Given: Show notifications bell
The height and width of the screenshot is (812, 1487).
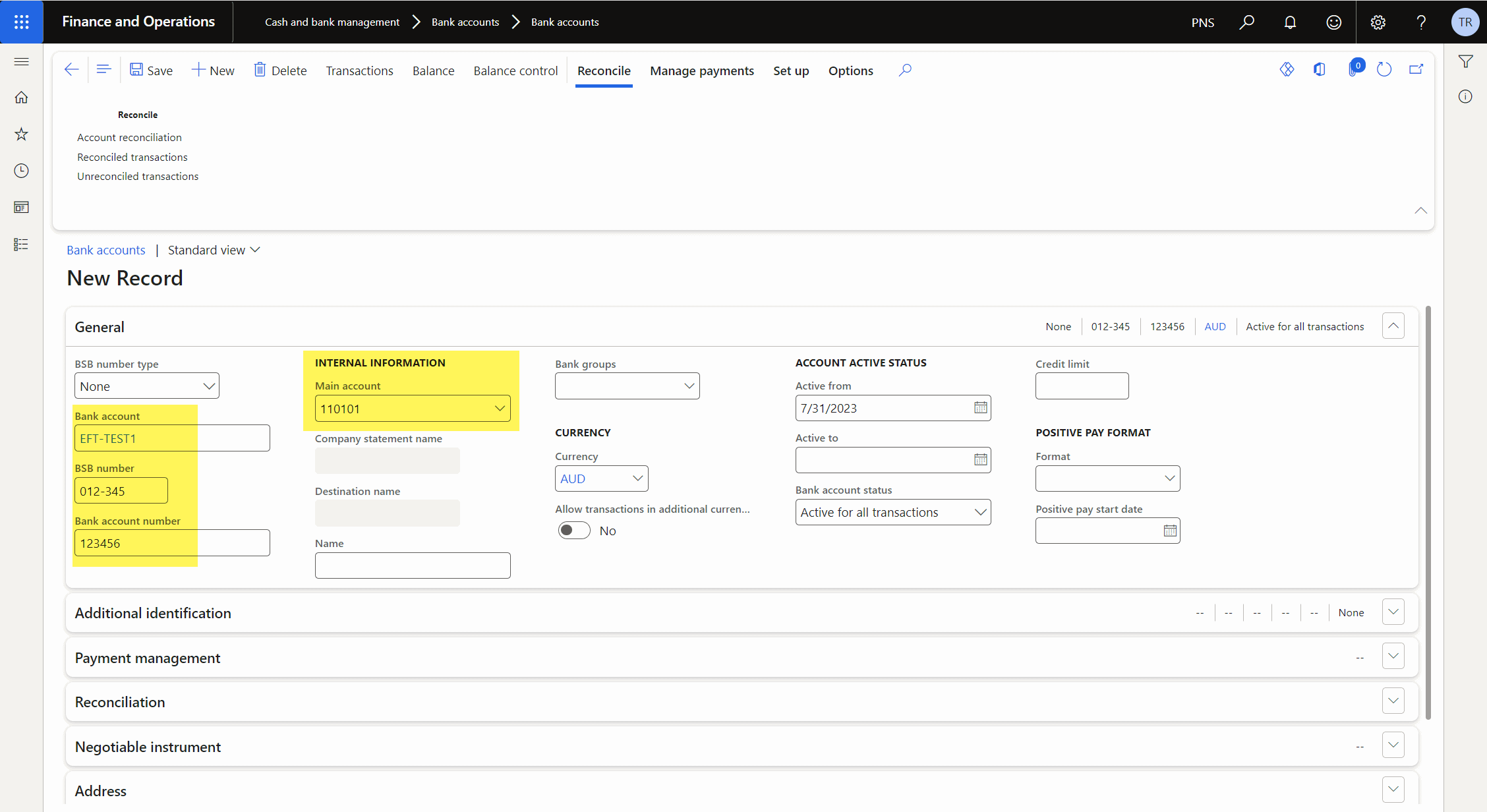Looking at the screenshot, I should click(x=1290, y=22).
